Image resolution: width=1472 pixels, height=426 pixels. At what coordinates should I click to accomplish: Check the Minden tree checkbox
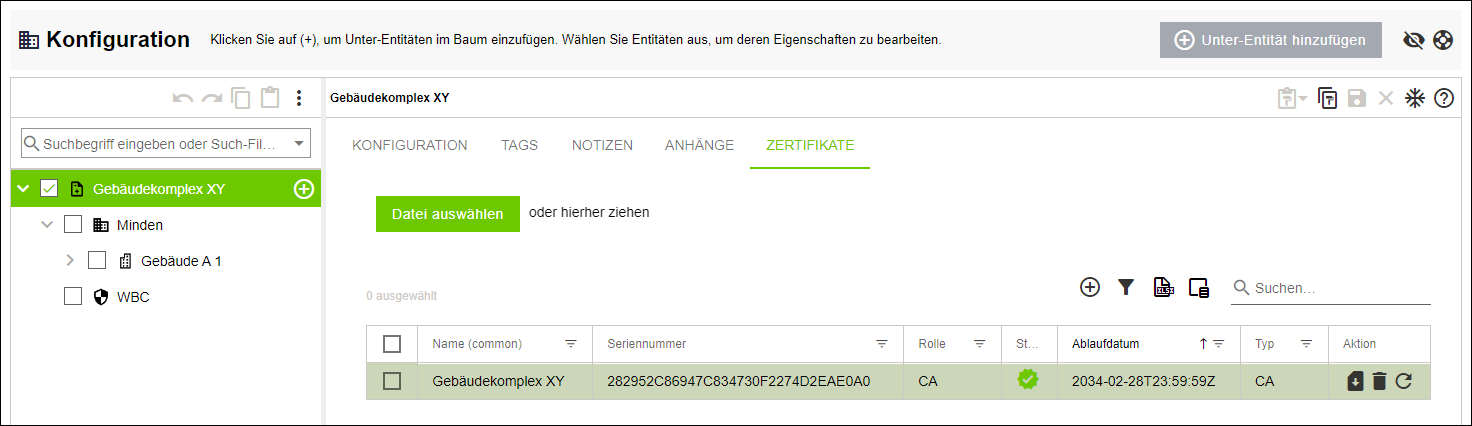point(73,225)
